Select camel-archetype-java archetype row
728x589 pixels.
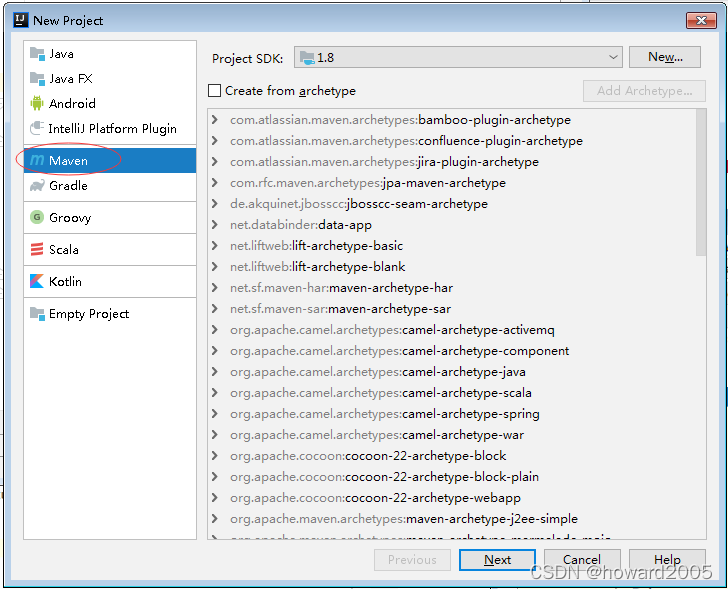point(452,372)
